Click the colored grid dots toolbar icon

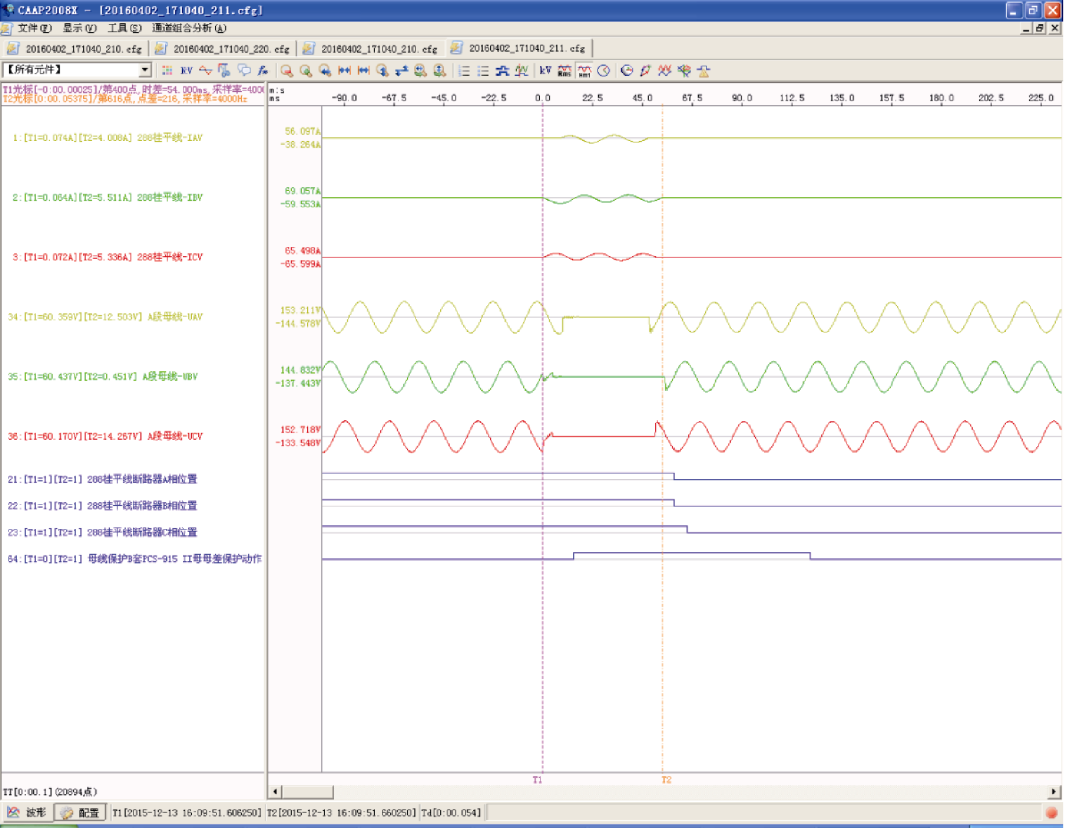pos(167,71)
